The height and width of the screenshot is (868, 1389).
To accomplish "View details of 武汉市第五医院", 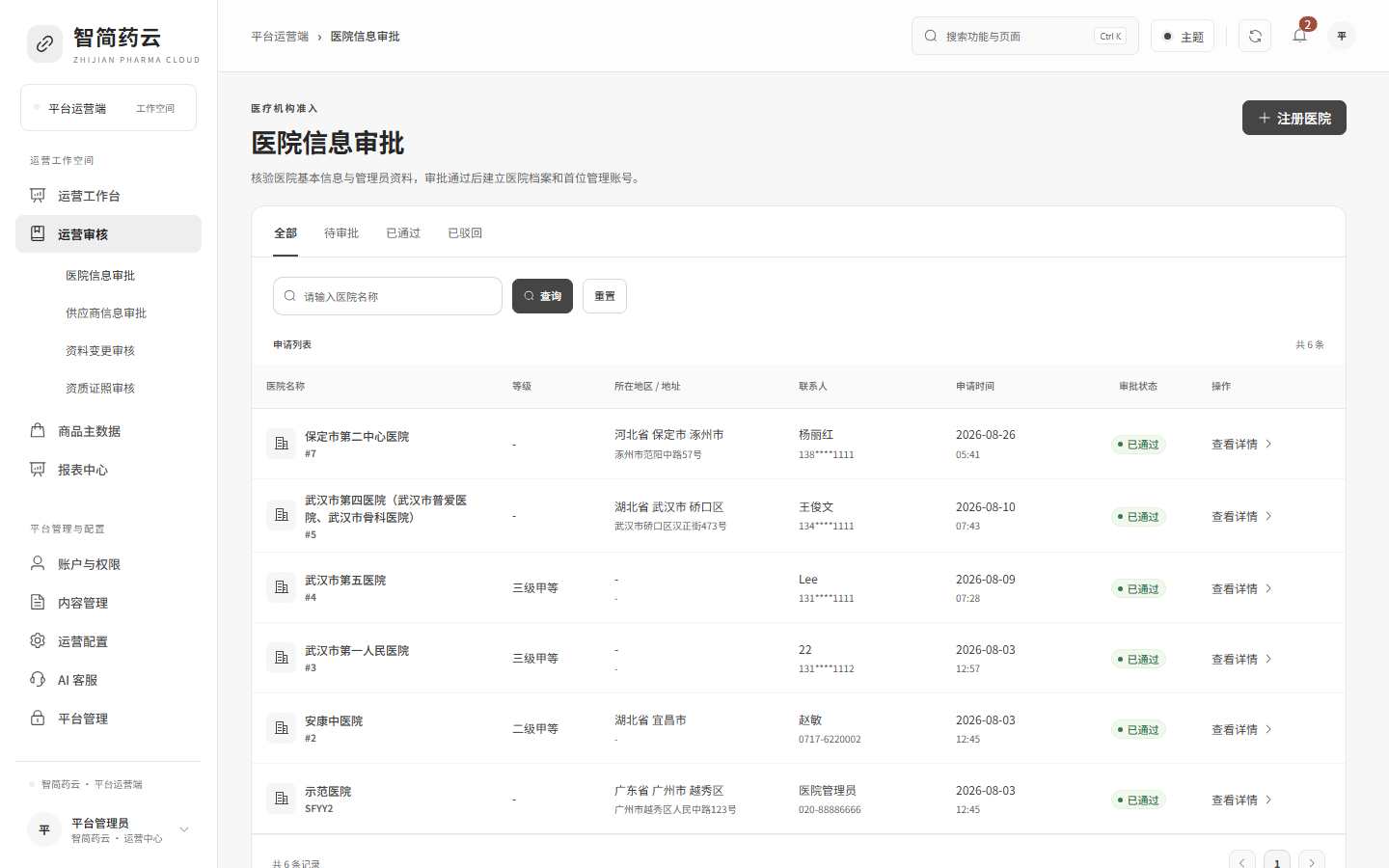I will [x=1242, y=589].
